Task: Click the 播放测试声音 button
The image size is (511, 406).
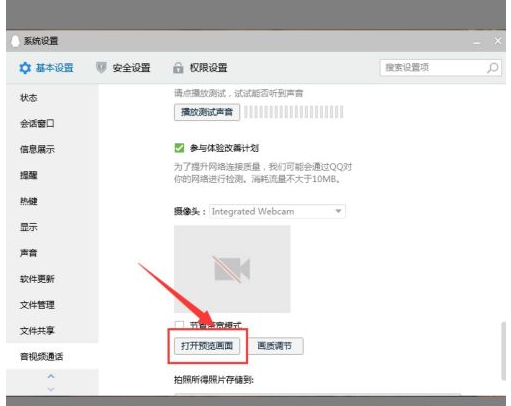Action: click(207, 112)
